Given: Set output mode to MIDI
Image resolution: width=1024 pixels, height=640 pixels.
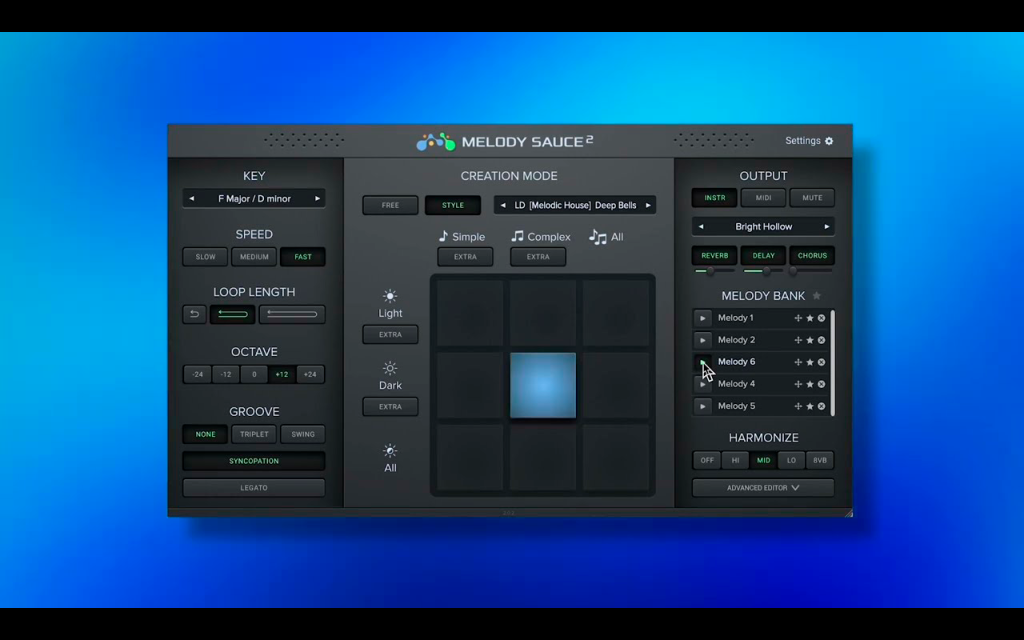Looking at the screenshot, I should (x=763, y=198).
